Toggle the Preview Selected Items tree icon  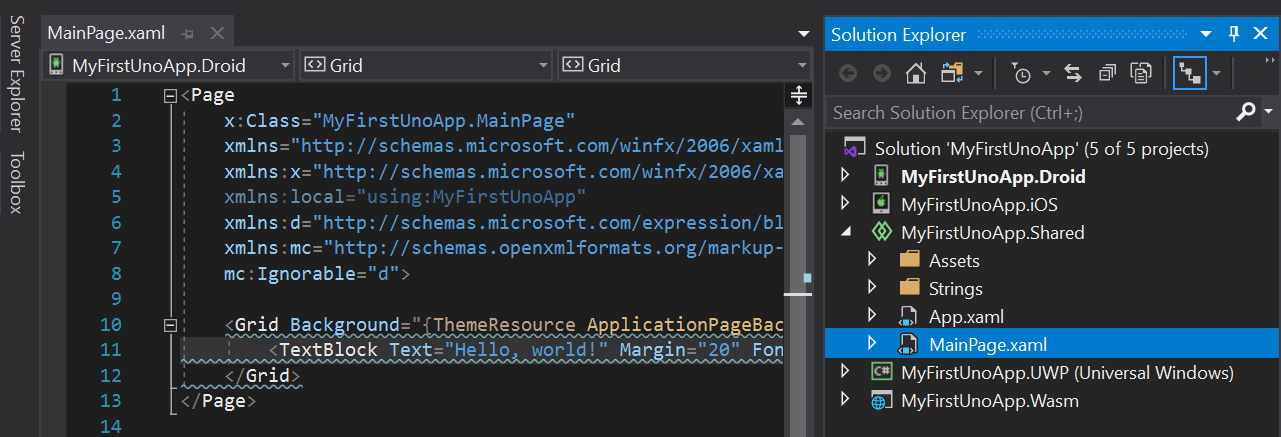tap(1190, 73)
